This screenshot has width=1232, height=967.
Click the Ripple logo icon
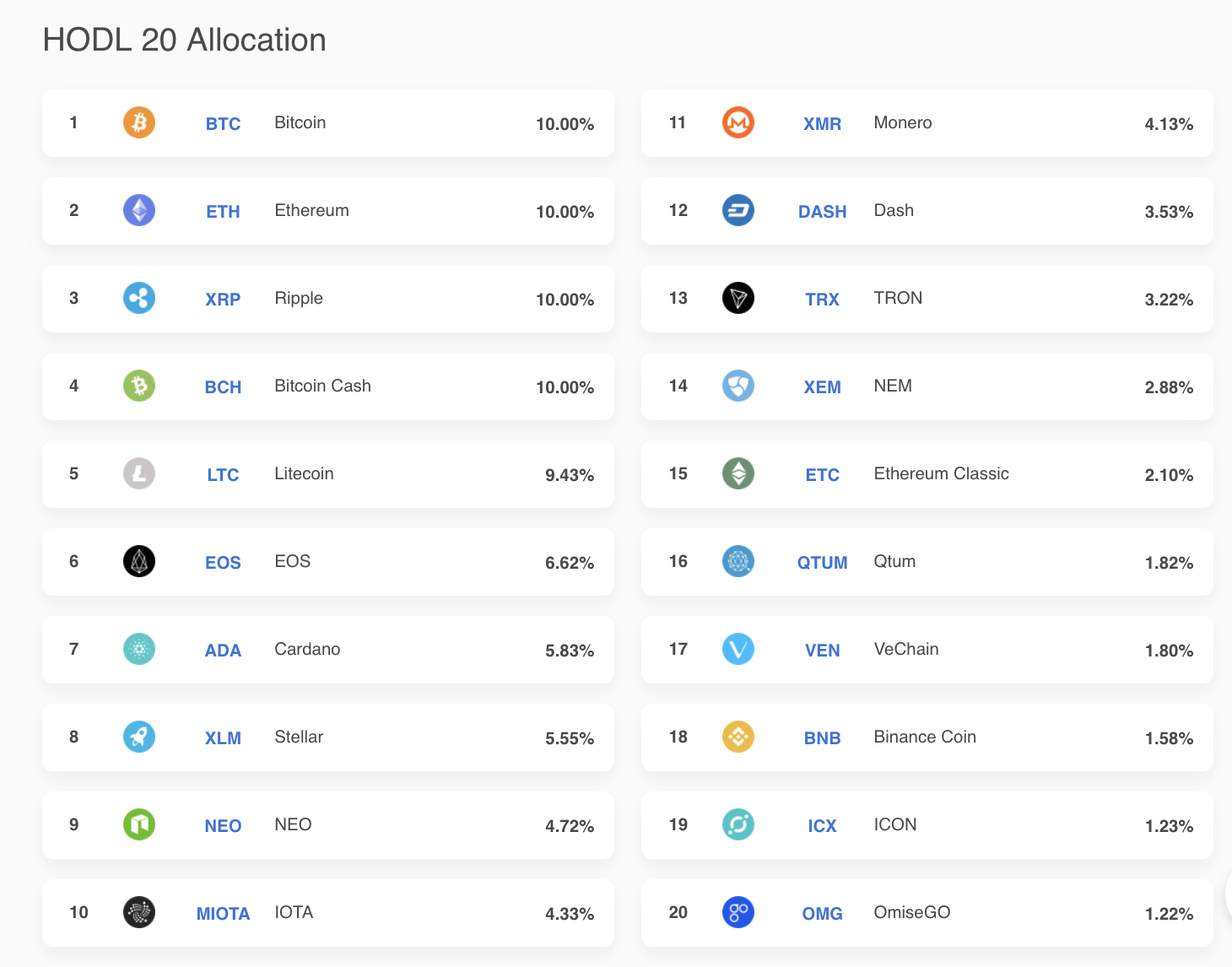(139, 298)
